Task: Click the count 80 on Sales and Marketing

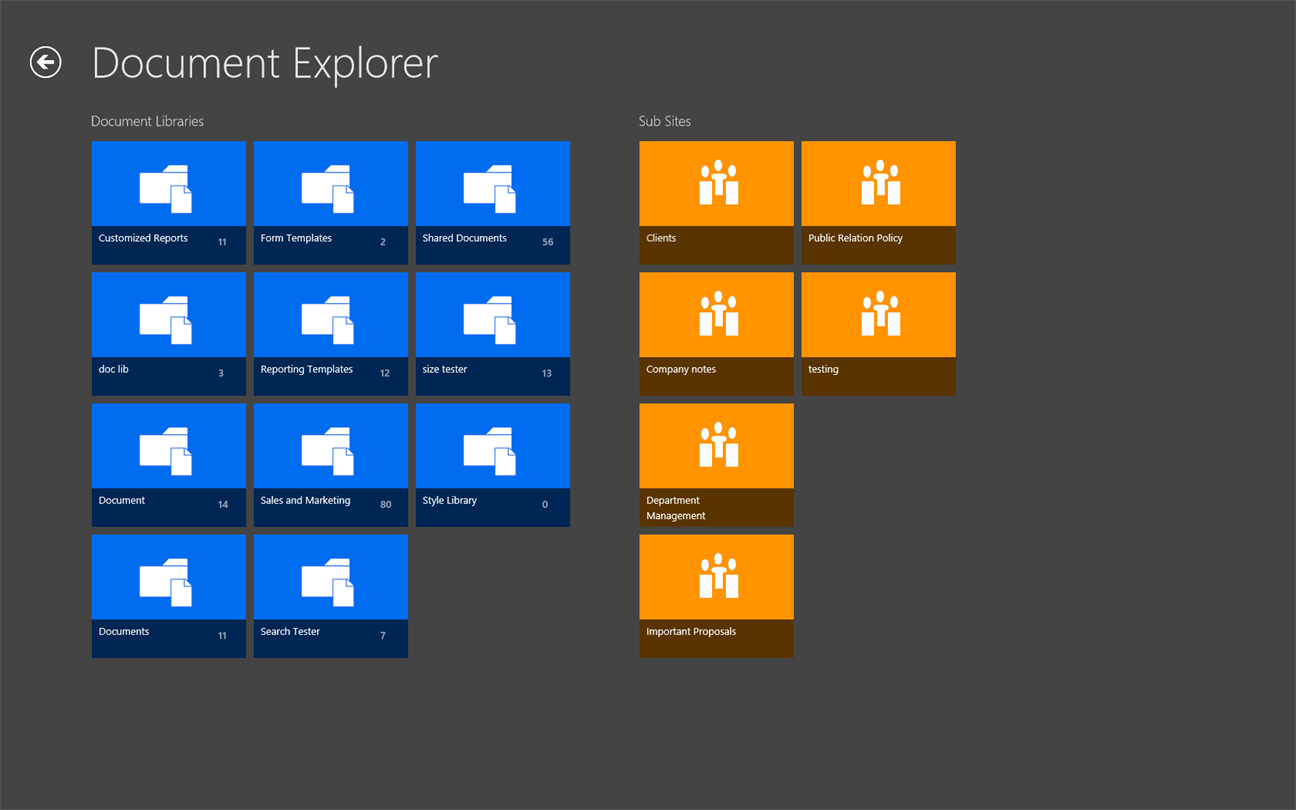Action: click(385, 504)
